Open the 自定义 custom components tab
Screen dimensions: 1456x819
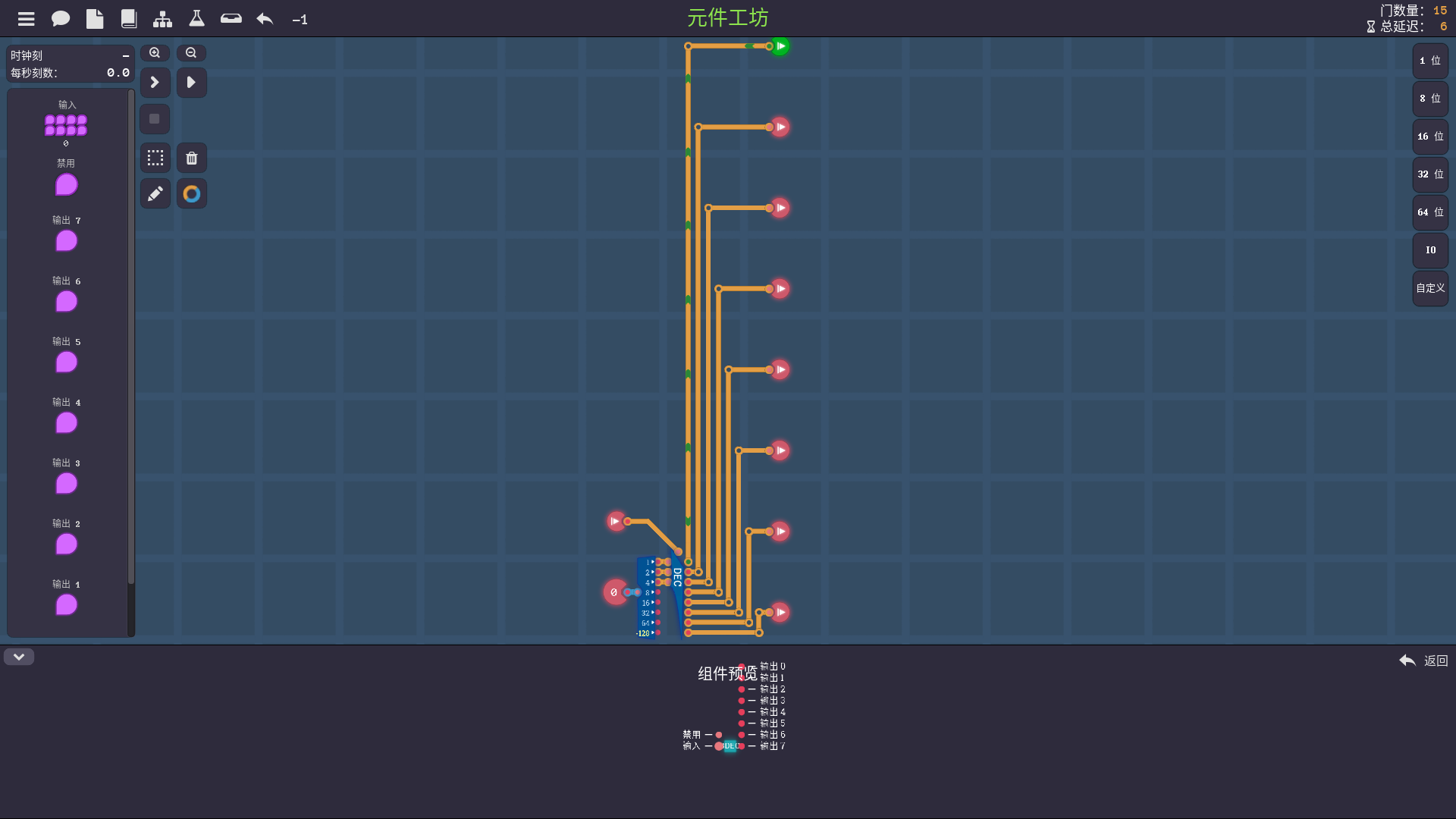click(1430, 288)
